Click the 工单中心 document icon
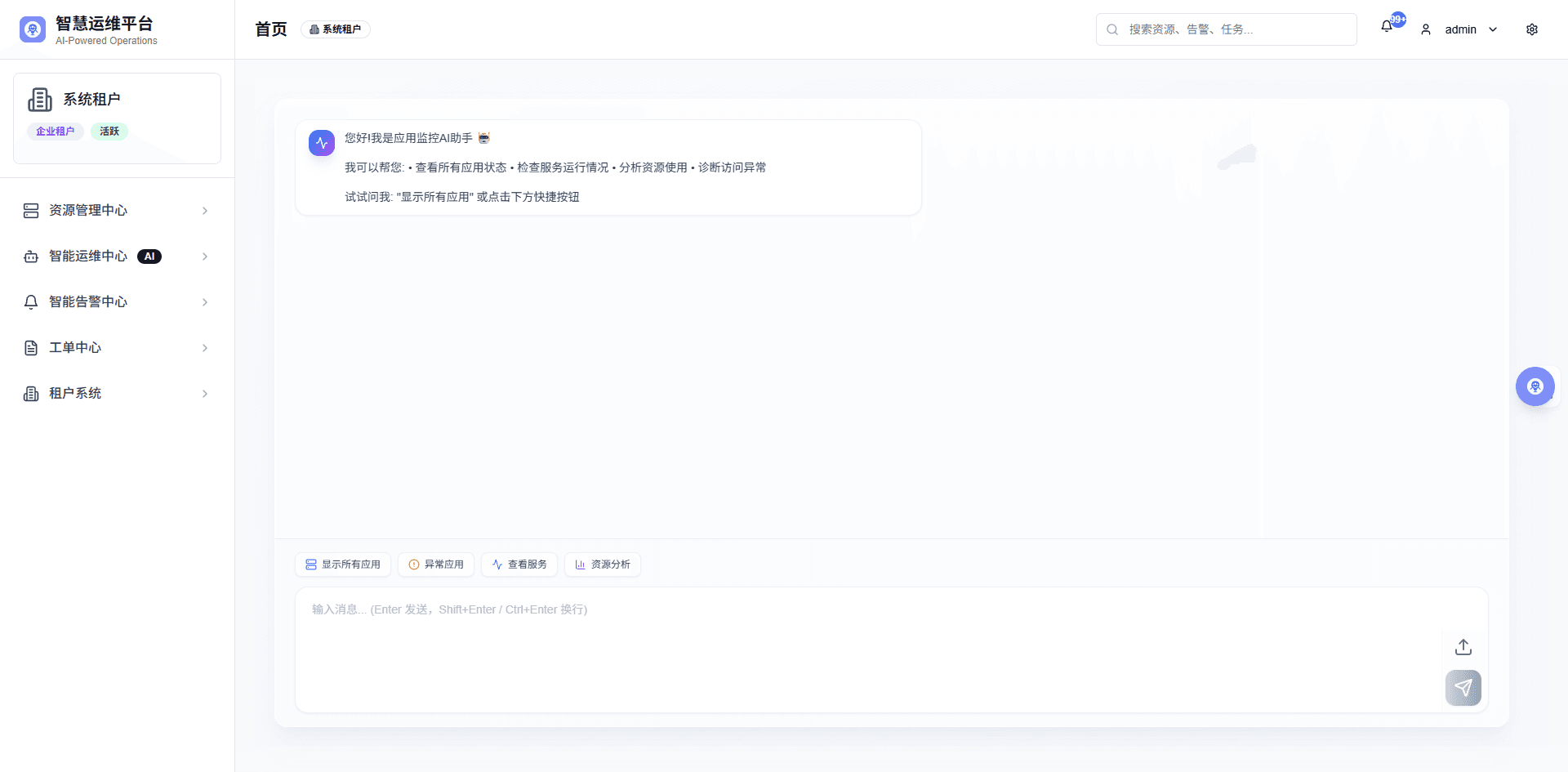Viewport: 1568px width, 772px height. click(31, 348)
